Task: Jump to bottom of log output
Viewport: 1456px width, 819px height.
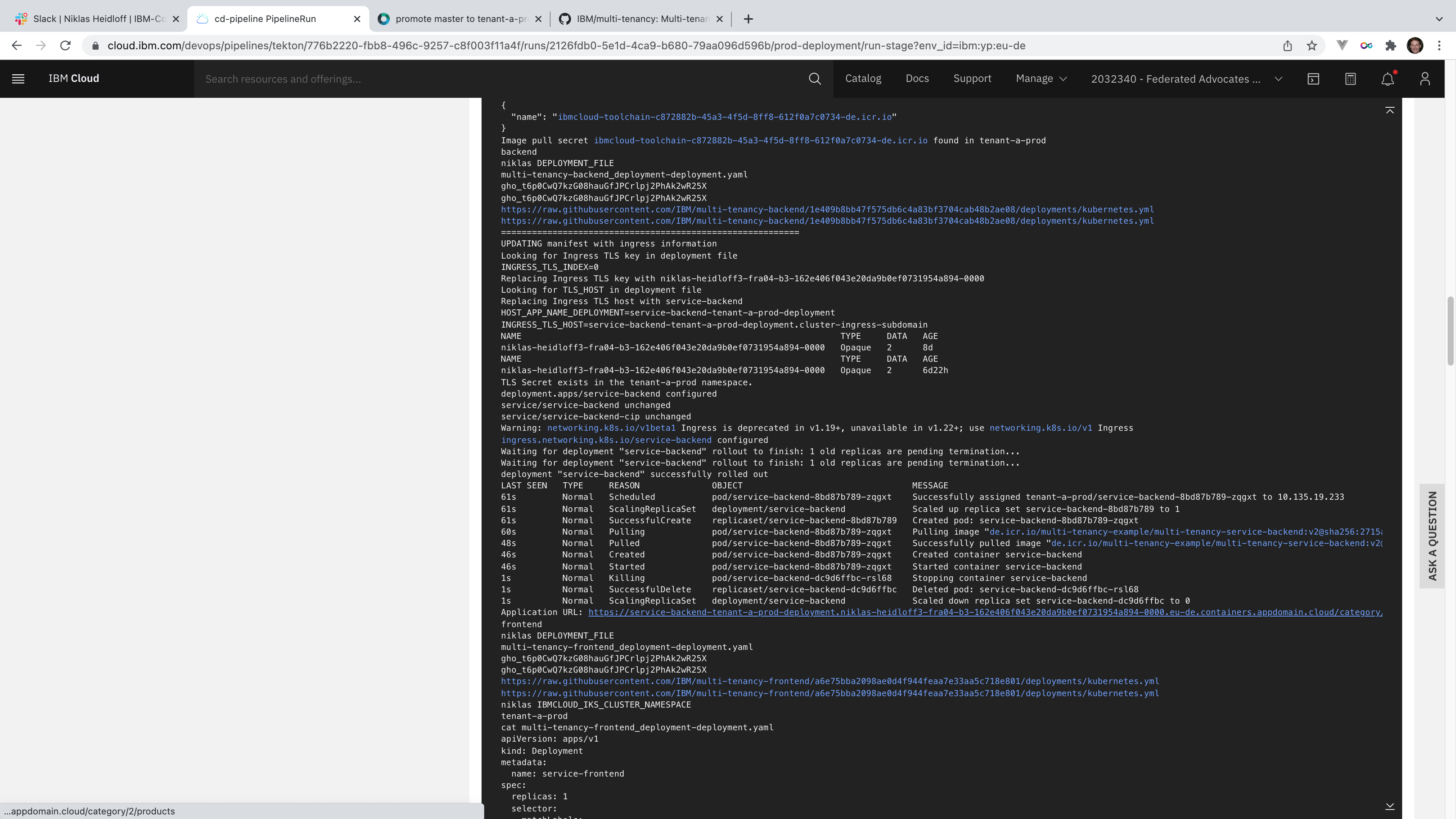Action: coord(1390,806)
